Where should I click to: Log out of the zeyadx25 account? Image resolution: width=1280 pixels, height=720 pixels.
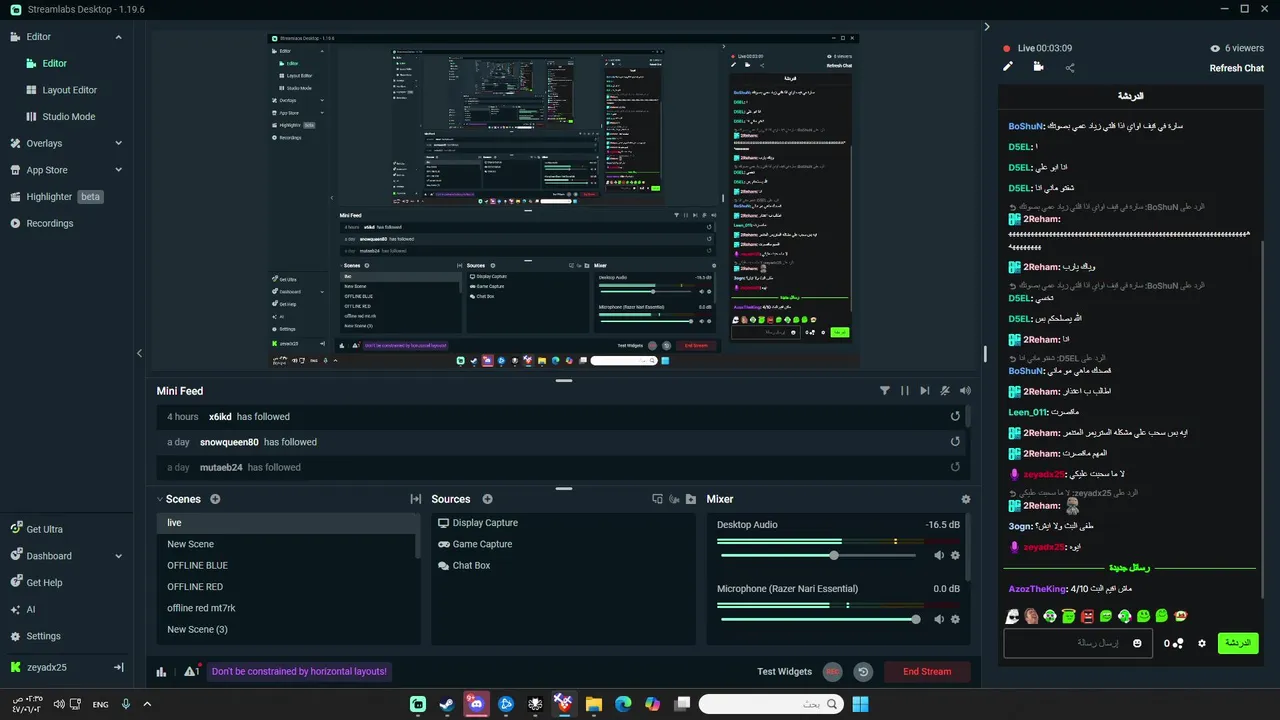coord(118,667)
